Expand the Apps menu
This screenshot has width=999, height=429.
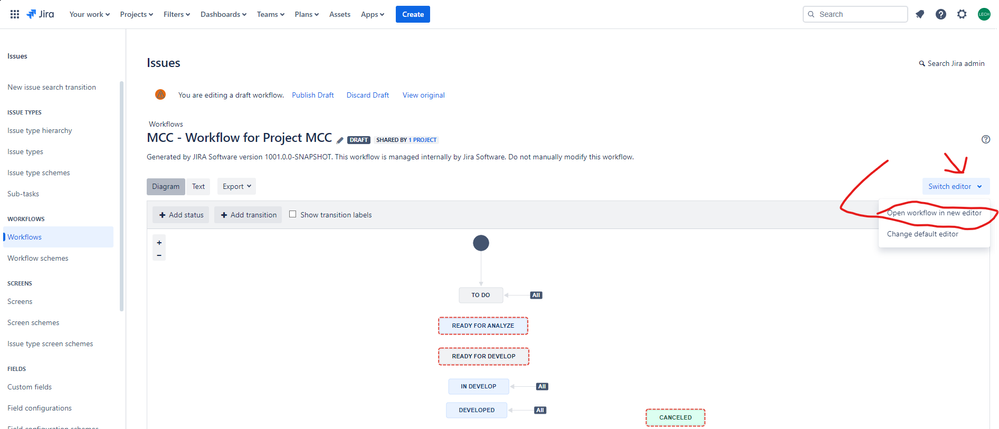click(x=372, y=14)
